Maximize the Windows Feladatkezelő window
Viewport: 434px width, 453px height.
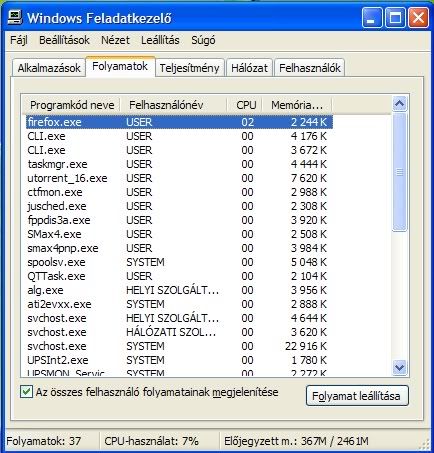point(395,18)
